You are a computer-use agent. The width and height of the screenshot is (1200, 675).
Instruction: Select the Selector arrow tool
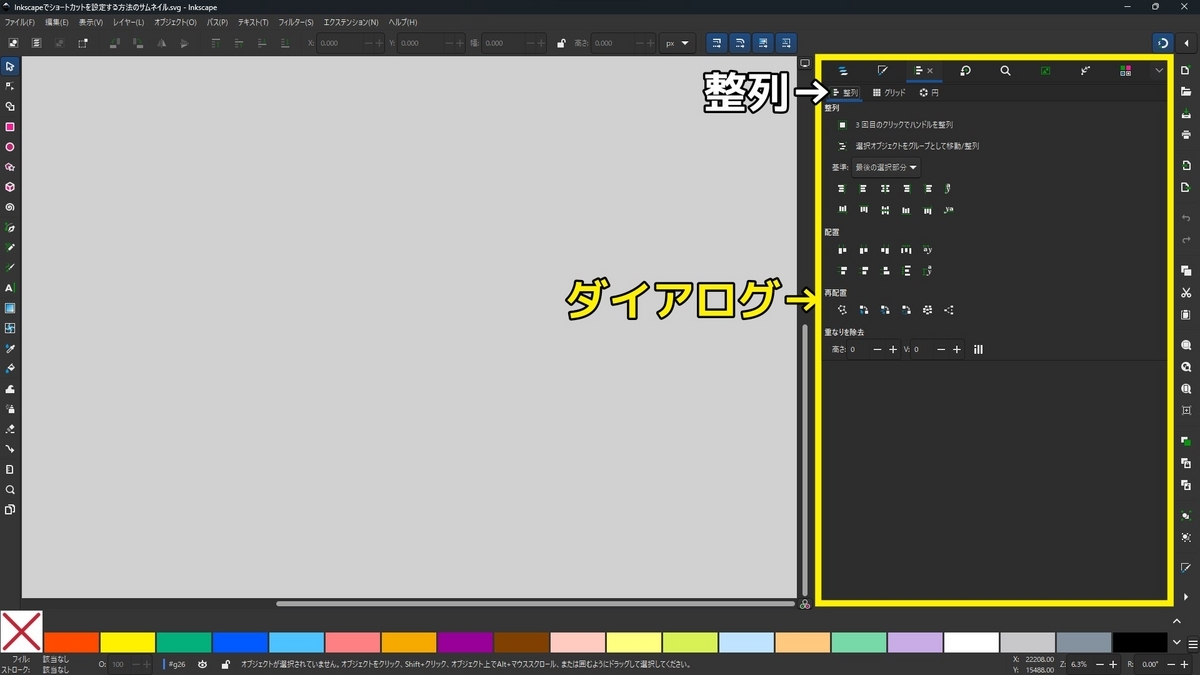point(10,66)
